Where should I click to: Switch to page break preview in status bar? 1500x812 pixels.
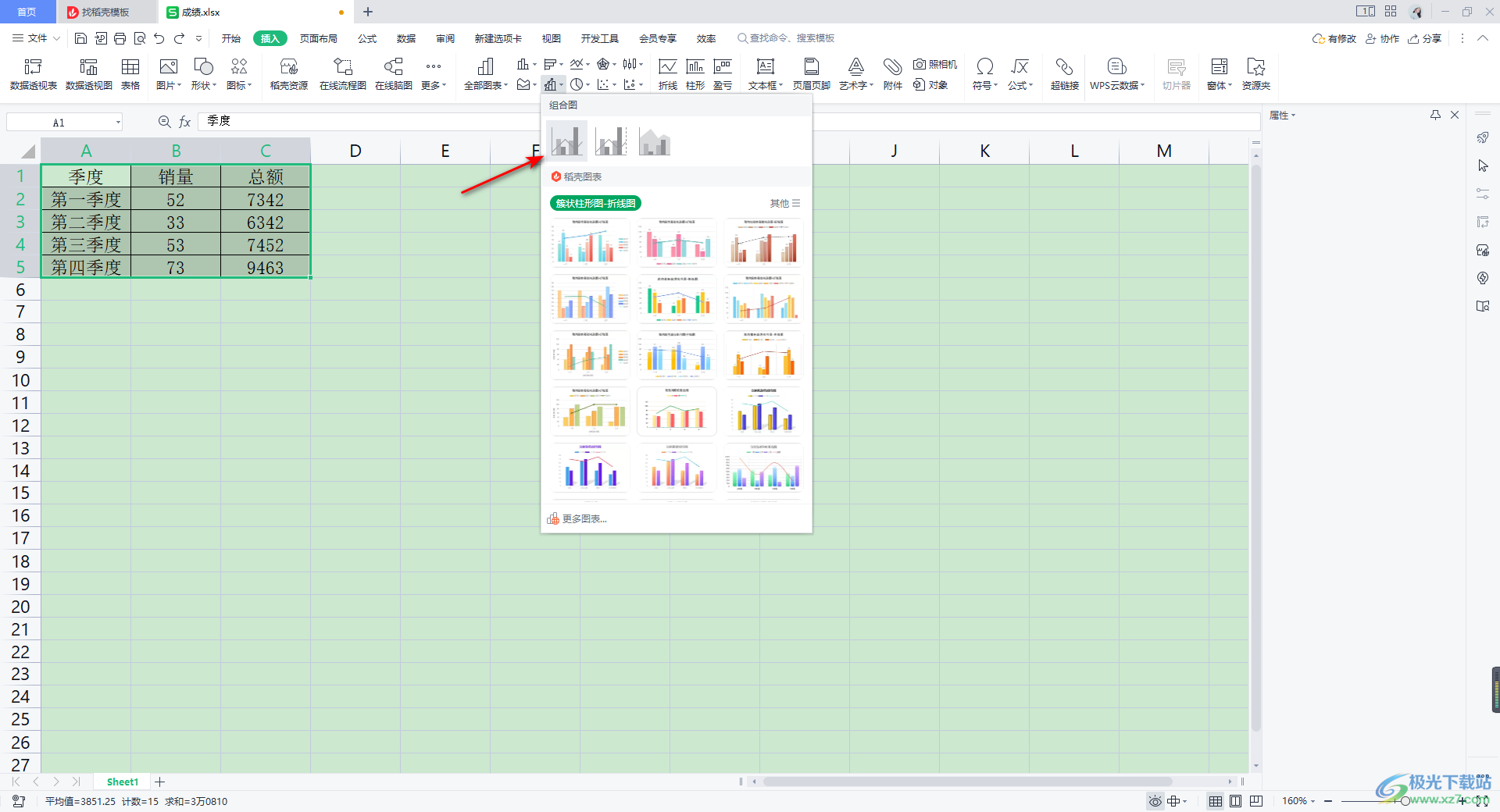pyautogui.click(x=1256, y=801)
